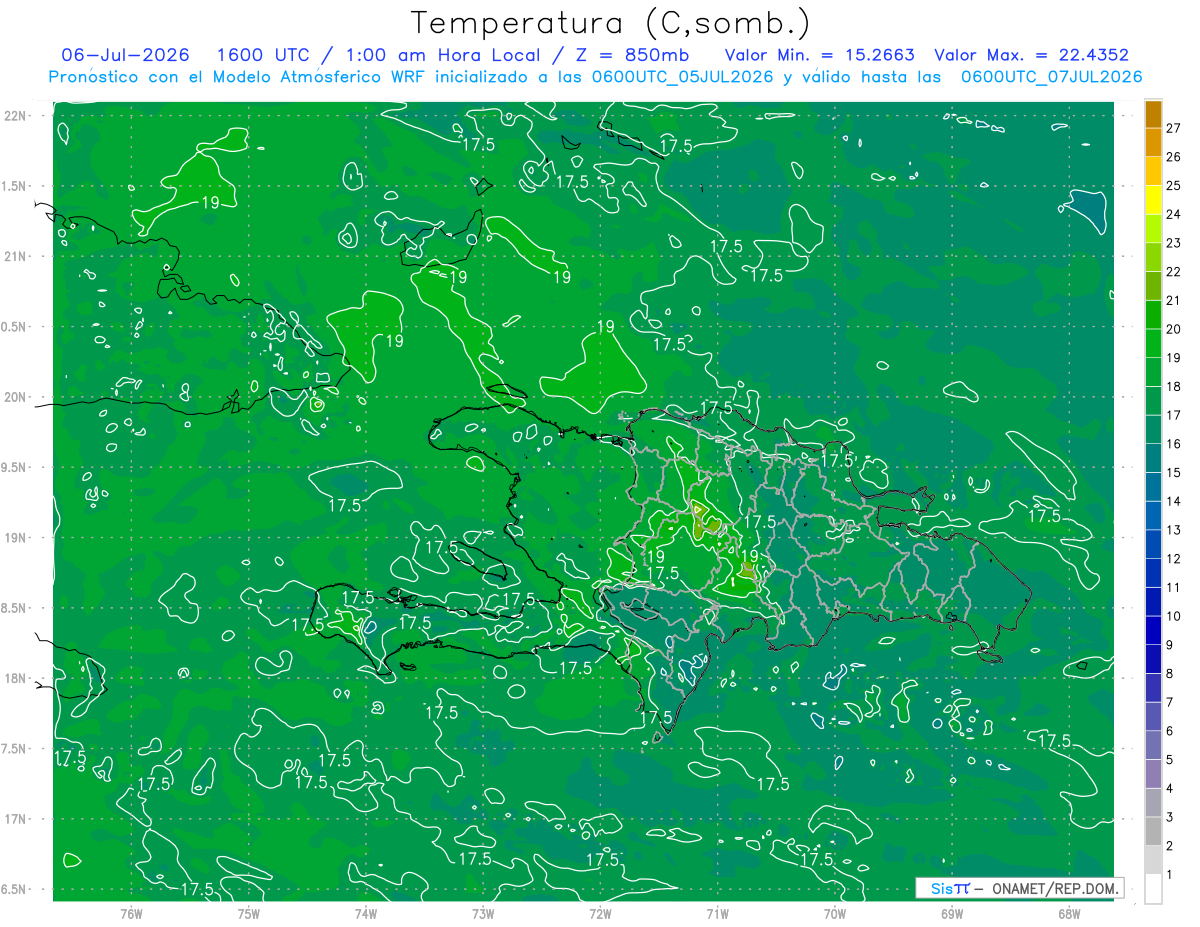Image resolution: width=1200 pixels, height=927 pixels.
Task: Click the yellow colorbar swatch between 24 and 25
Action: [1153, 200]
